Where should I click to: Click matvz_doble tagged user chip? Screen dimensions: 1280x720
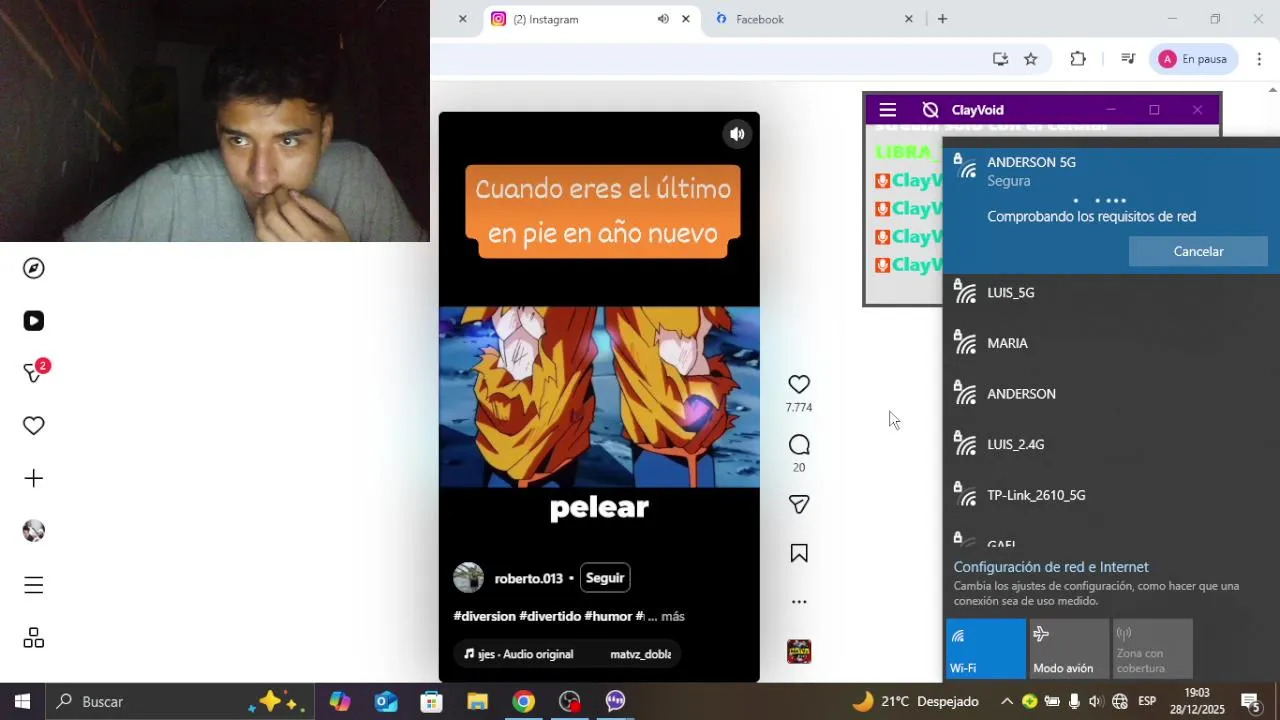click(640, 654)
